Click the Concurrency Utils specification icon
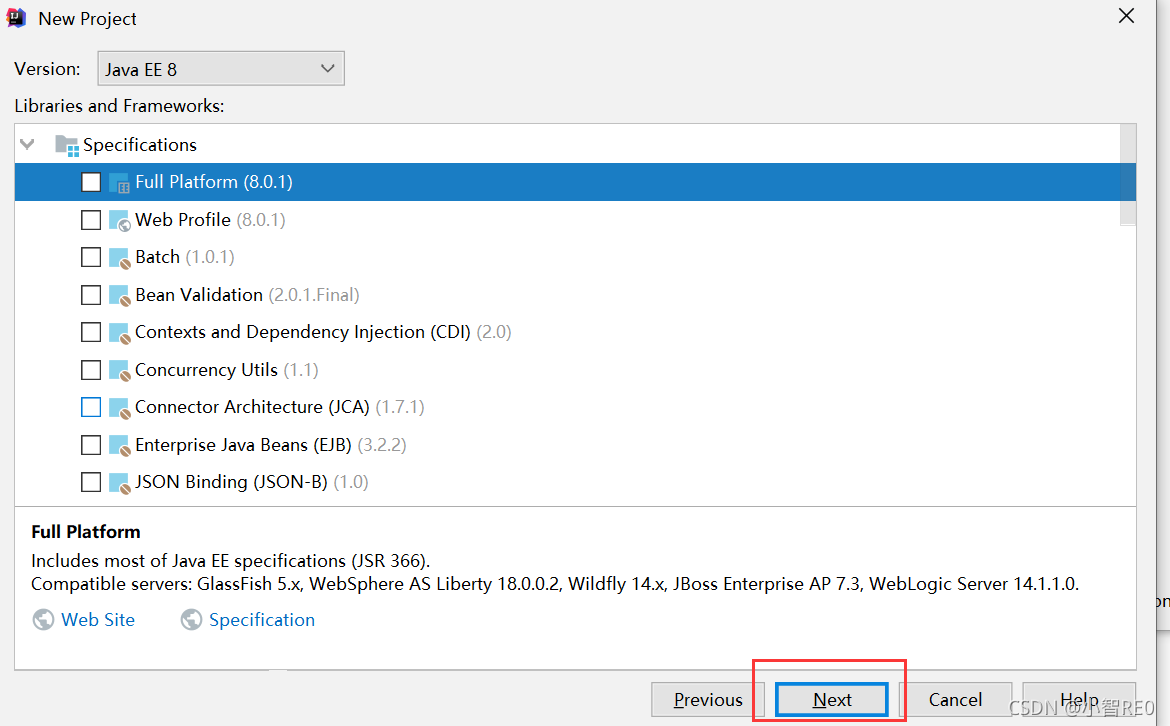 (x=119, y=370)
